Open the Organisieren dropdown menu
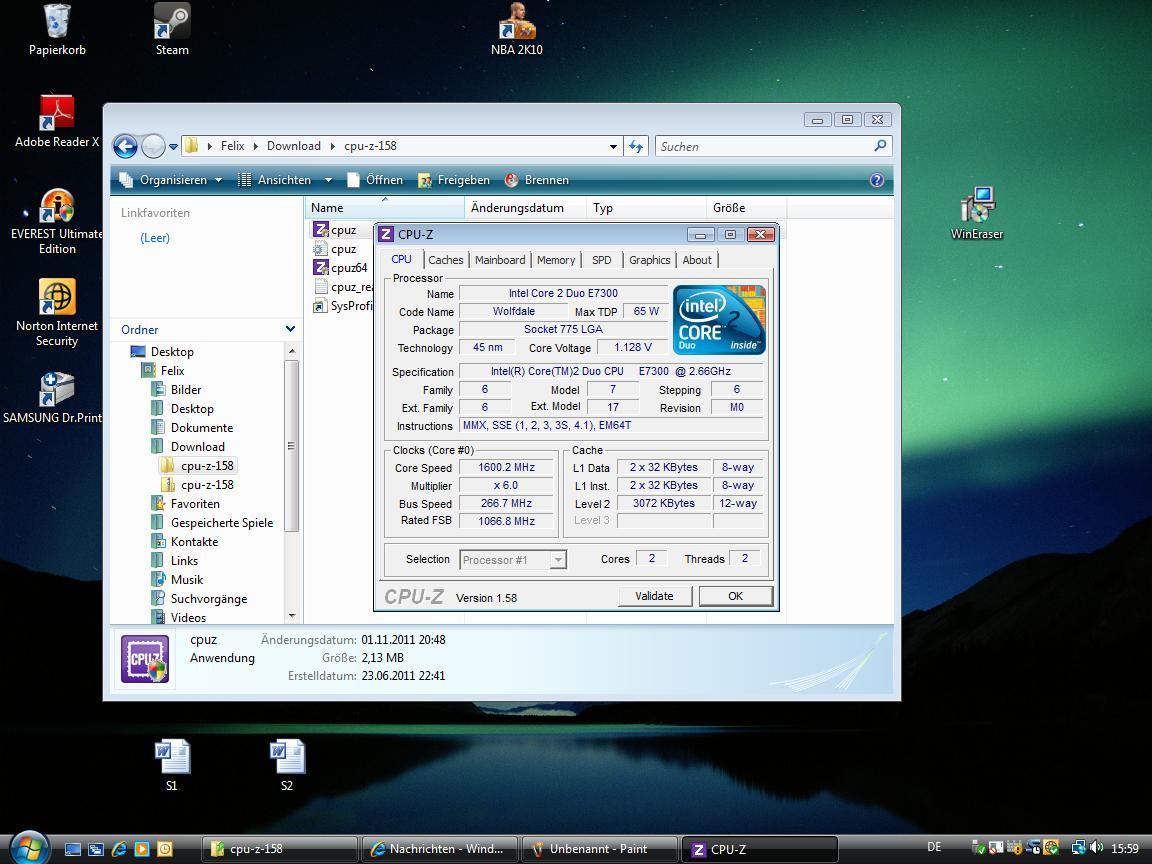Image resolution: width=1152 pixels, height=864 pixels. [170, 180]
